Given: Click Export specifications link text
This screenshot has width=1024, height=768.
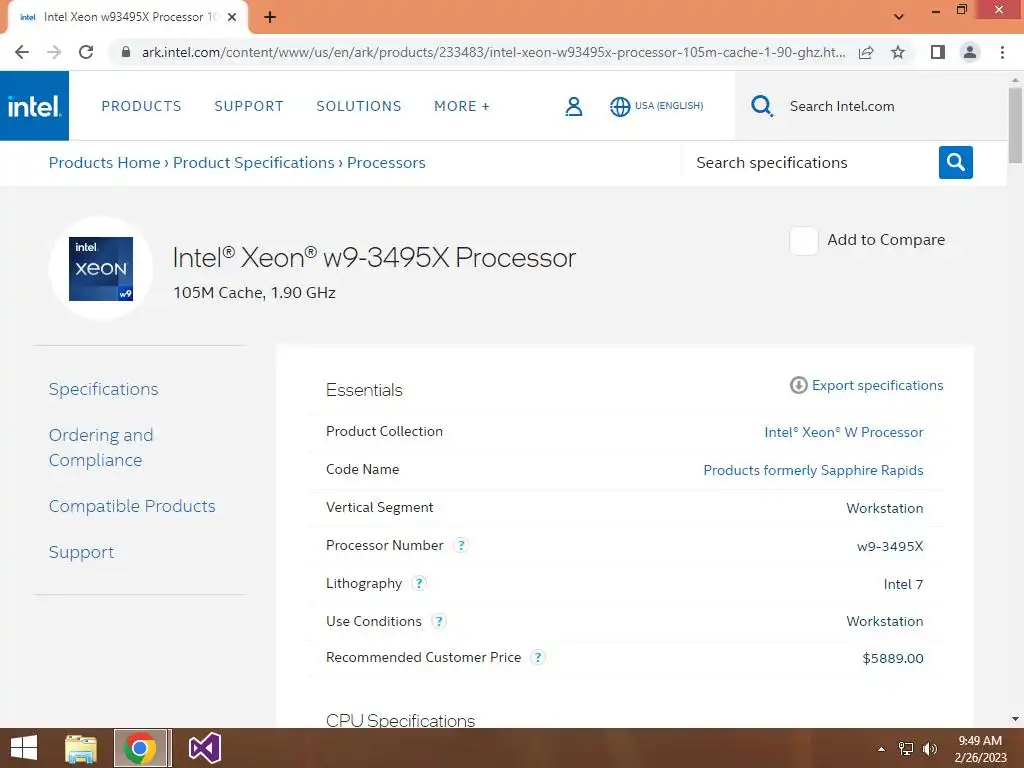Looking at the screenshot, I should coord(877,385).
